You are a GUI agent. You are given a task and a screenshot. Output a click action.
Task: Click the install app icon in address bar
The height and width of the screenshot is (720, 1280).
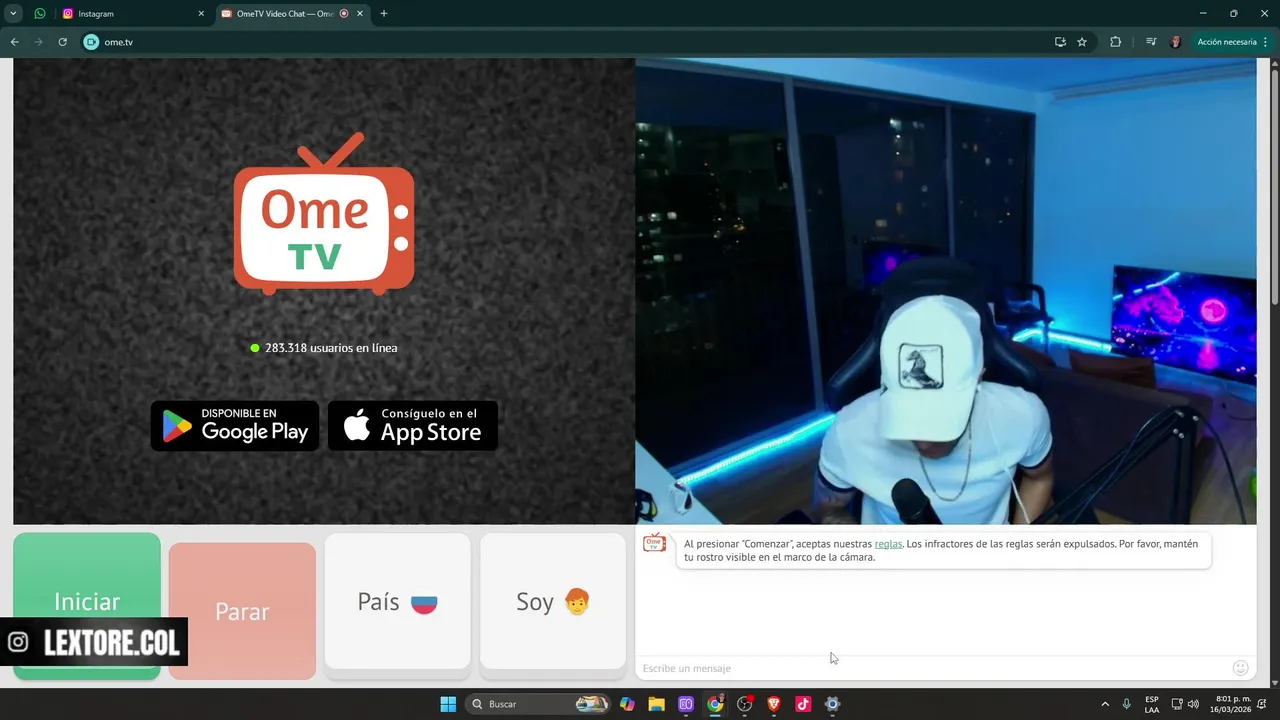click(1060, 42)
